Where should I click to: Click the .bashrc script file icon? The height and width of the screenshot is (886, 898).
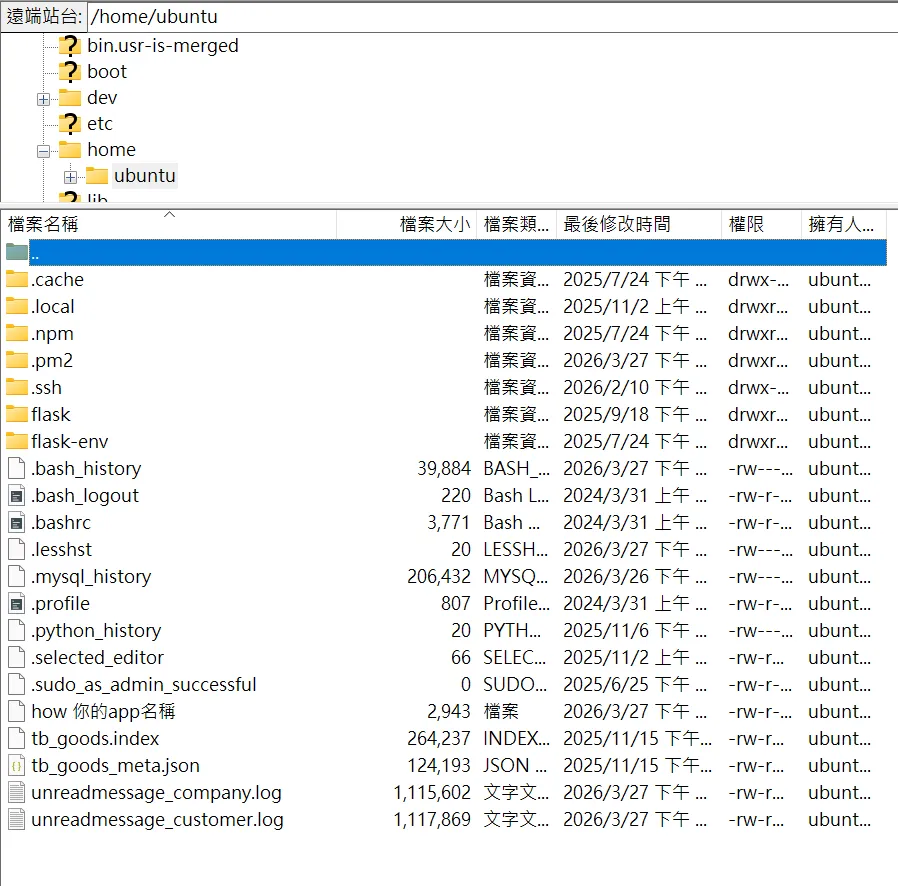[x=17, y=523]
